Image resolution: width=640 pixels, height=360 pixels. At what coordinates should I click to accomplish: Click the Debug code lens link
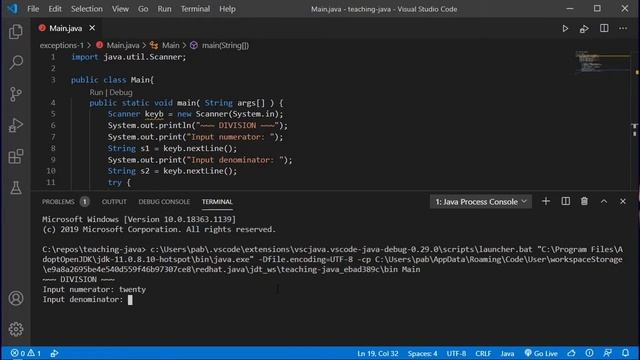click(121, 92)
